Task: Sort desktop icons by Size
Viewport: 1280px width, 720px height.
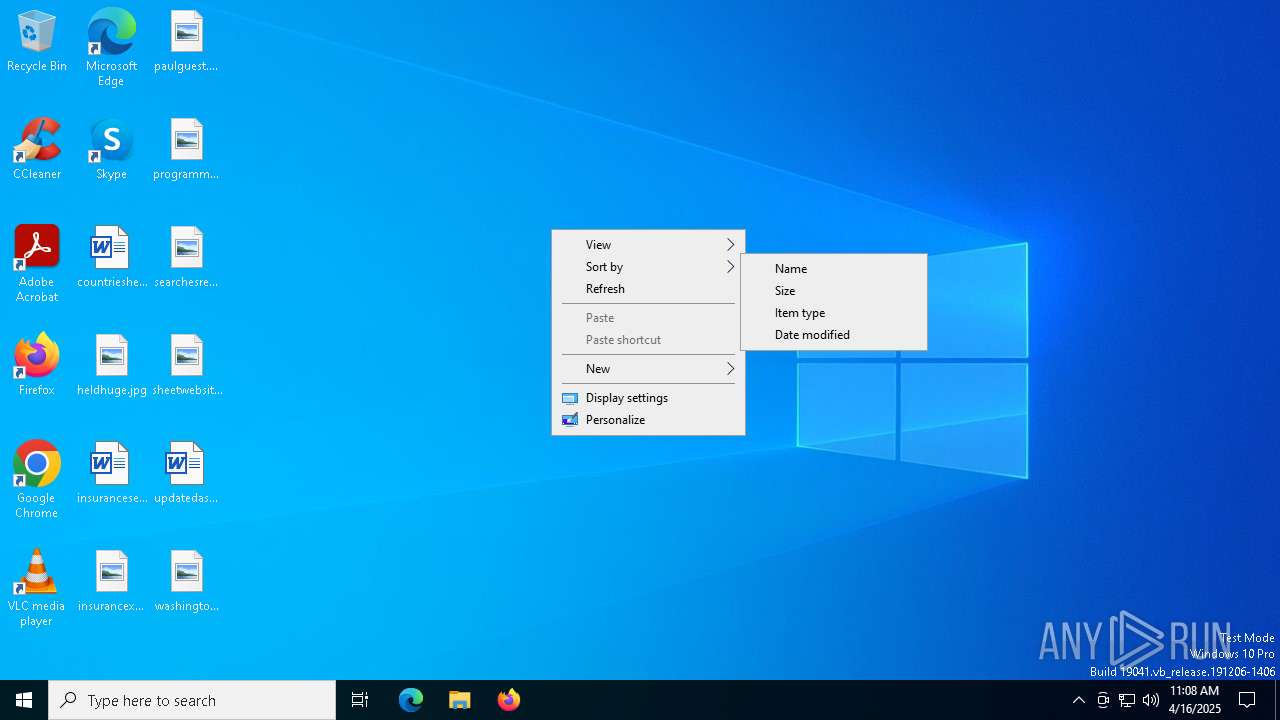Action: [834, 291]
